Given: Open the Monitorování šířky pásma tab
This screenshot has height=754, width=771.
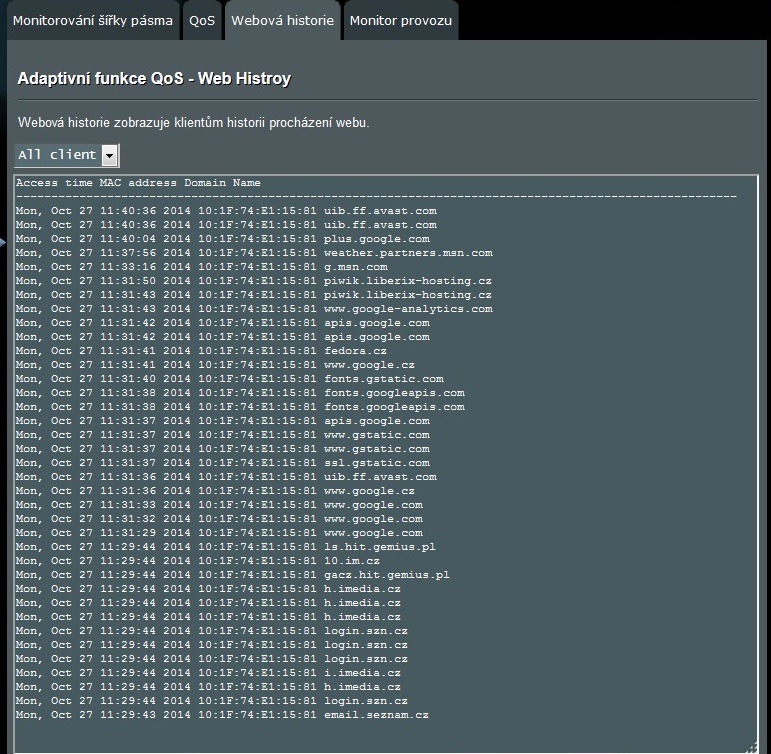Looking at the screenshot, I should [92, 21].
